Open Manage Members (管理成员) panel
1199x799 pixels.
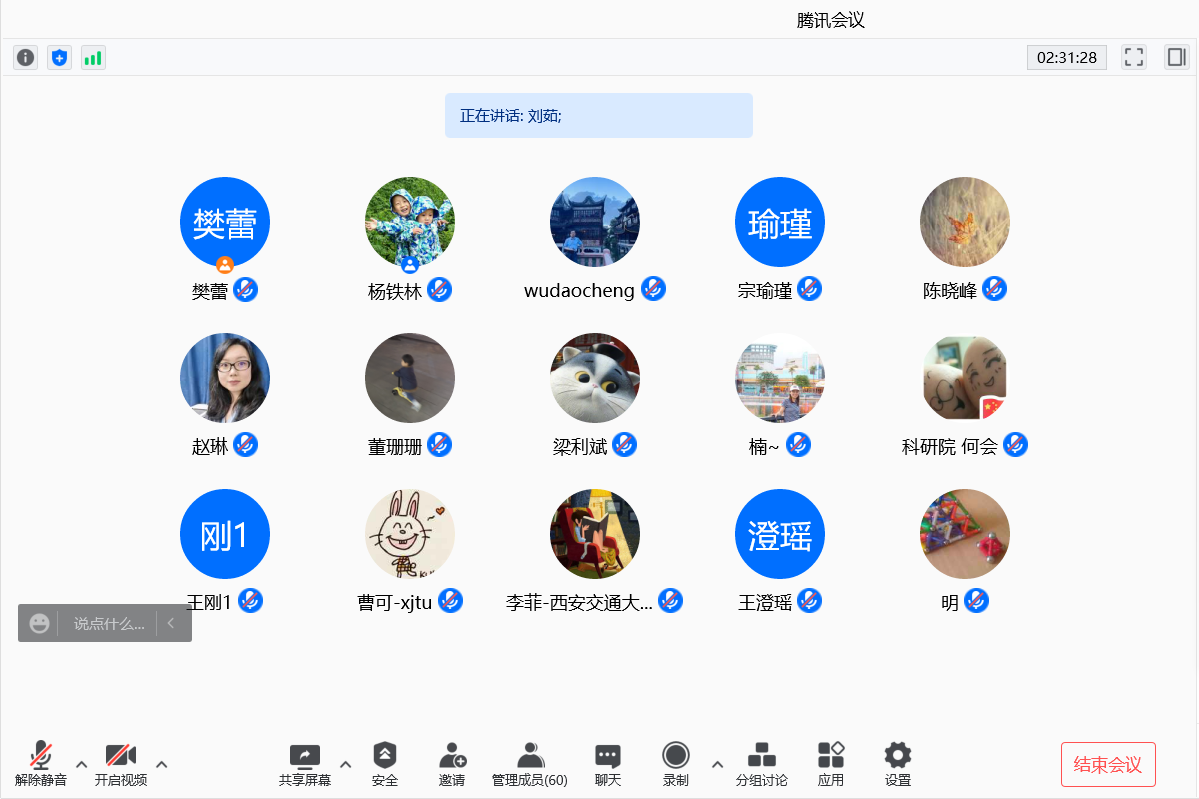530,764
